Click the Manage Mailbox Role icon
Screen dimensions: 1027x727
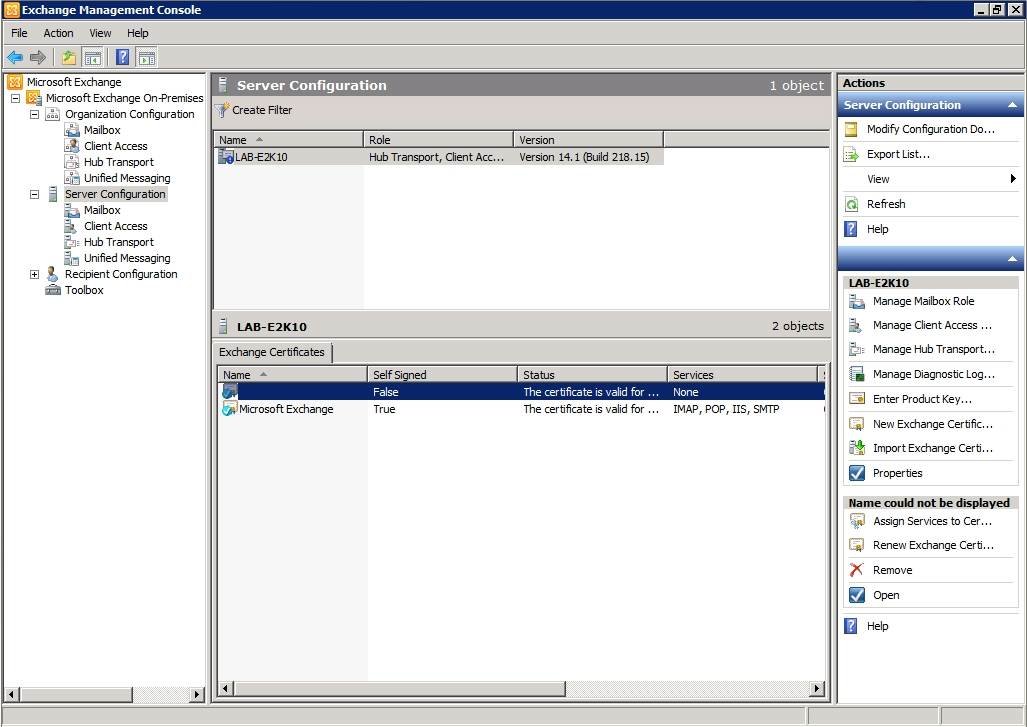[x=857, y=301]
